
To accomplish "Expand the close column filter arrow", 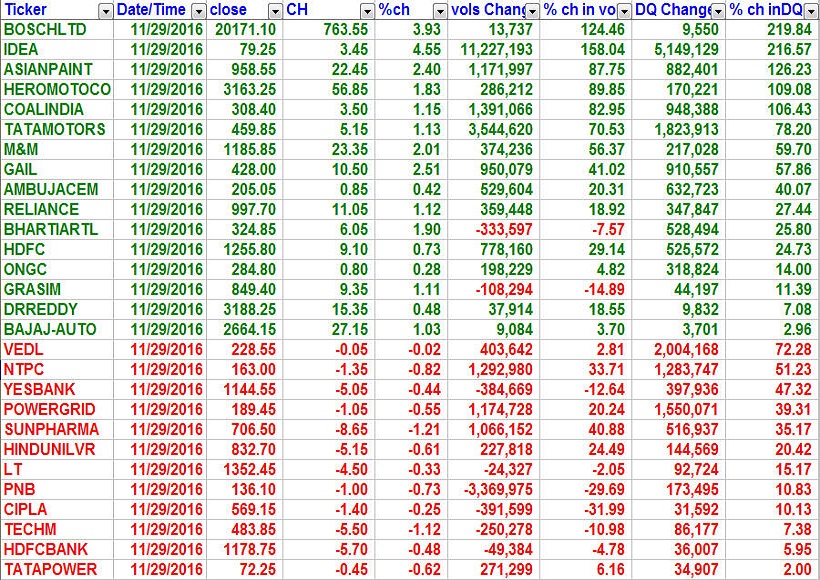I will click(274, 10).
